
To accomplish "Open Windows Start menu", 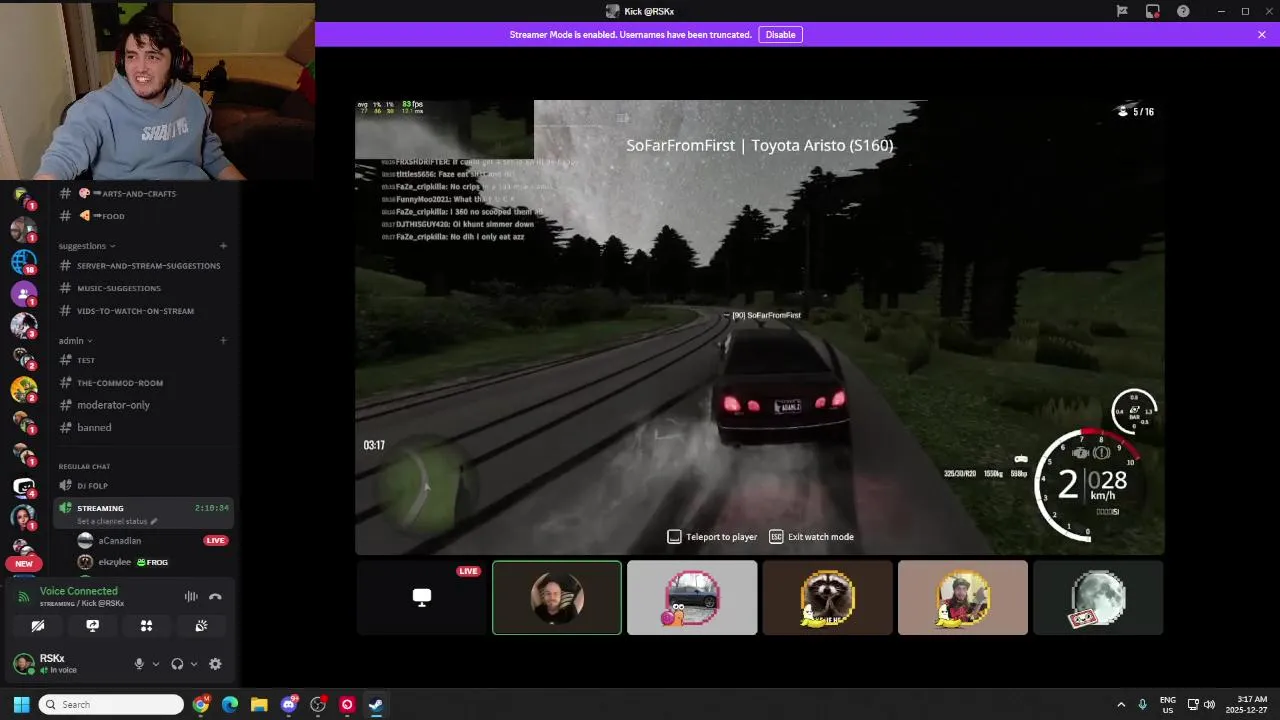I will pyautogui.click(x=21, y=705).
